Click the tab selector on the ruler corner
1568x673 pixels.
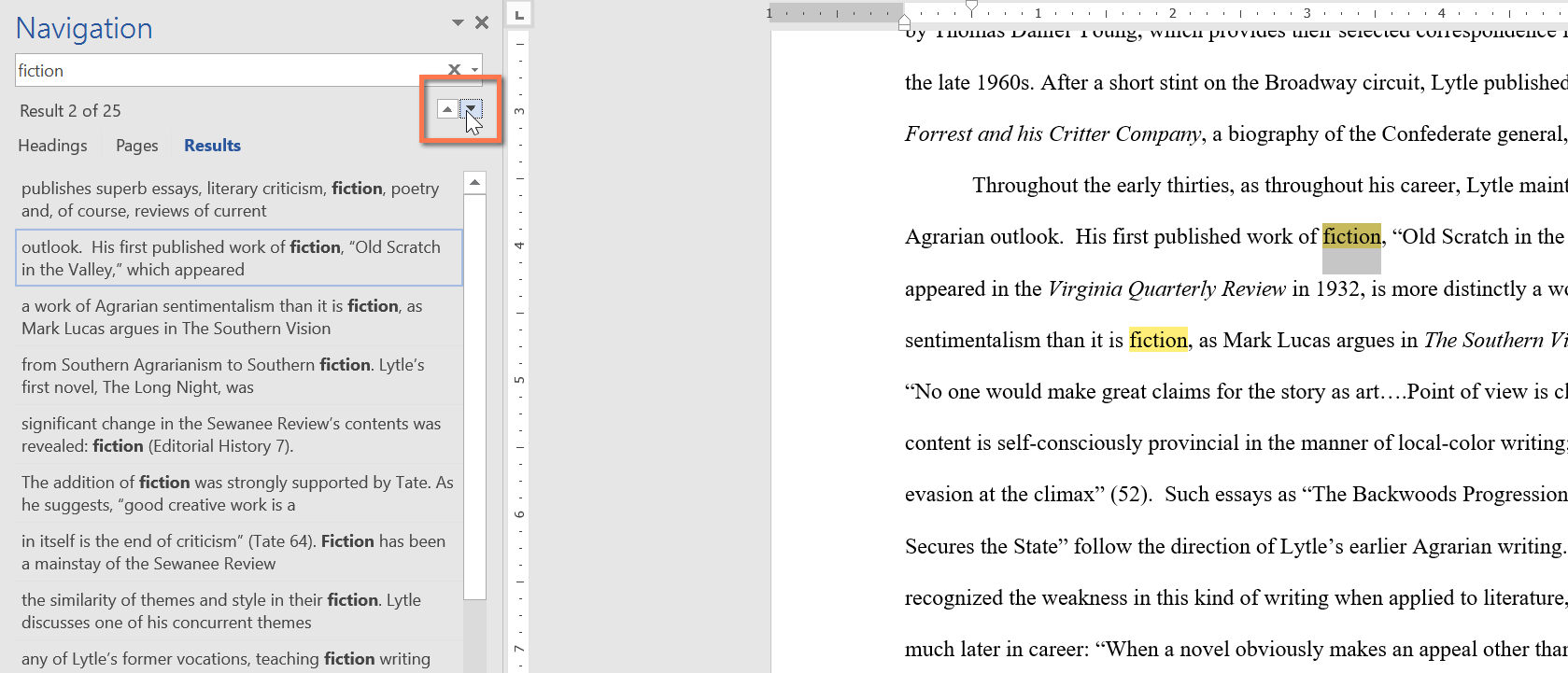pyautogui.click(x=519, y=14)
